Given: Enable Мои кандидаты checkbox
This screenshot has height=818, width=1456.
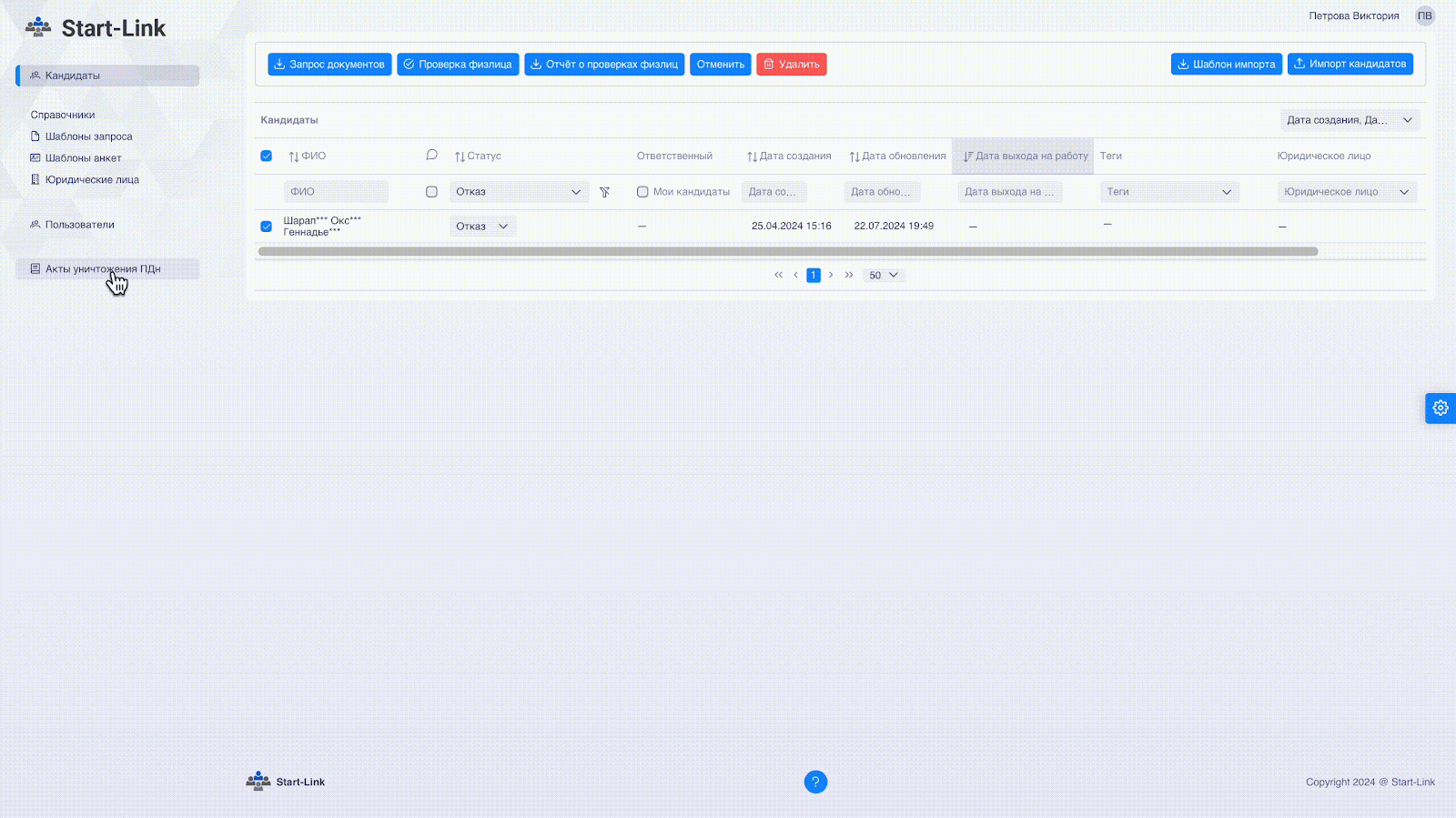Looking at the screenshot, I should (642, 192).
